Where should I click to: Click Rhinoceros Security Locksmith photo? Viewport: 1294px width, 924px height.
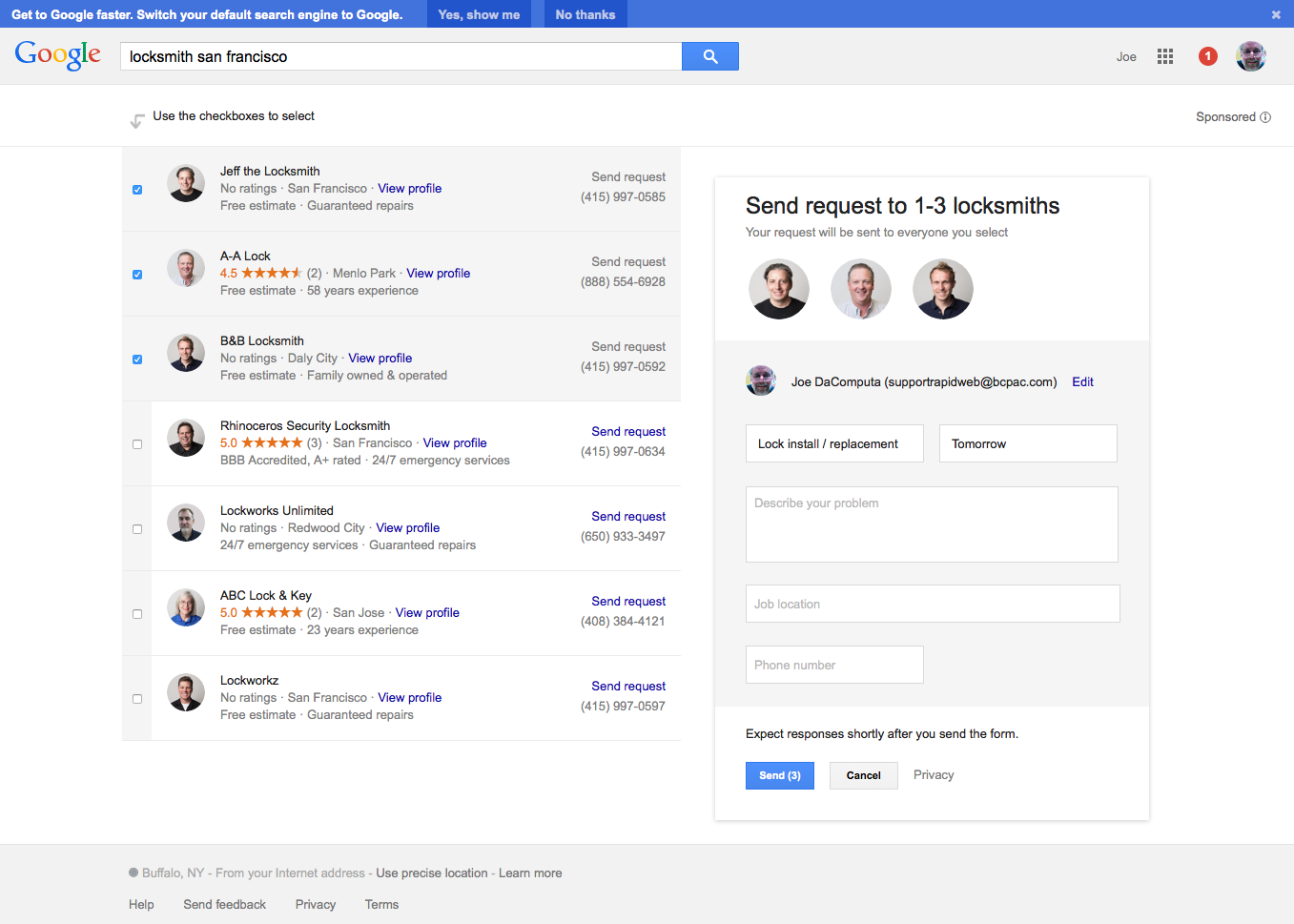[x=186, y=438]
